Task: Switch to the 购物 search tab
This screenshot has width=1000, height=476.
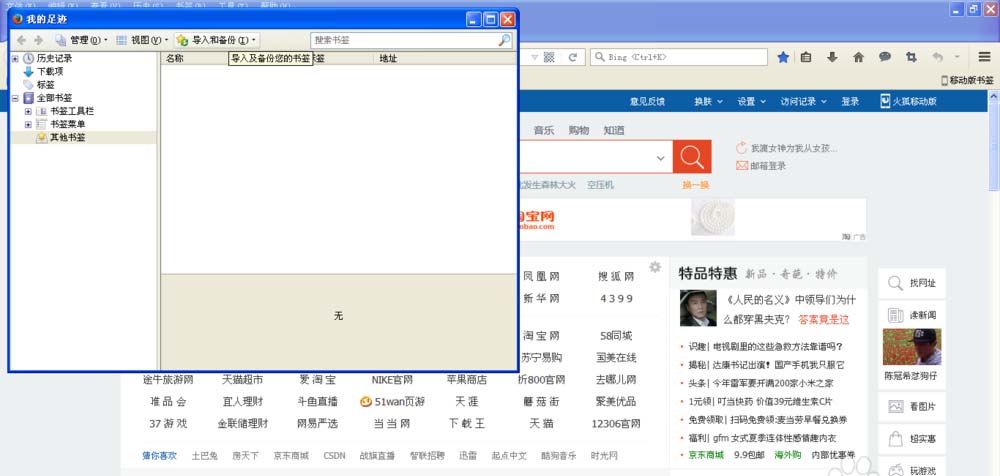Action: point(578,130)
